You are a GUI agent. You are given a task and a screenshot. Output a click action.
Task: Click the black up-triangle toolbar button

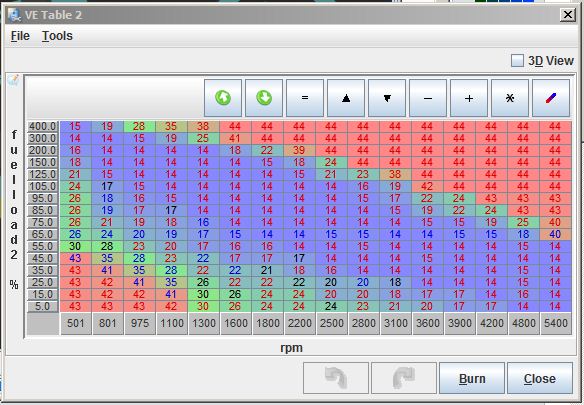coord(346,98)
